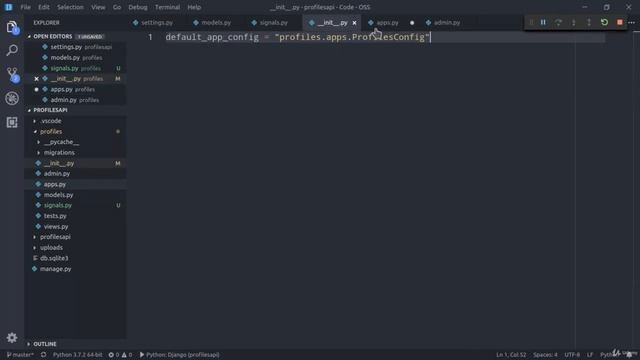
Task: Switch to the settings.py tab
Action: click(x=156, y=23)
